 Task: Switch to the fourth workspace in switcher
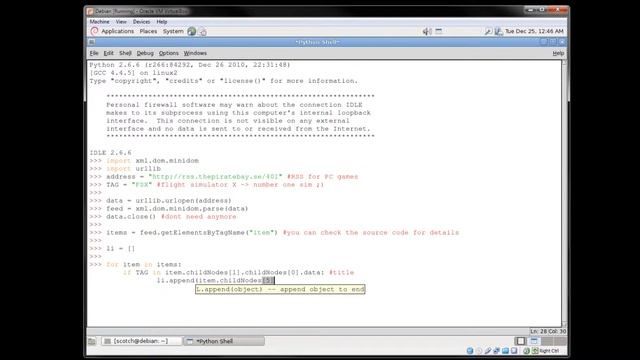(x=560, y=341)
